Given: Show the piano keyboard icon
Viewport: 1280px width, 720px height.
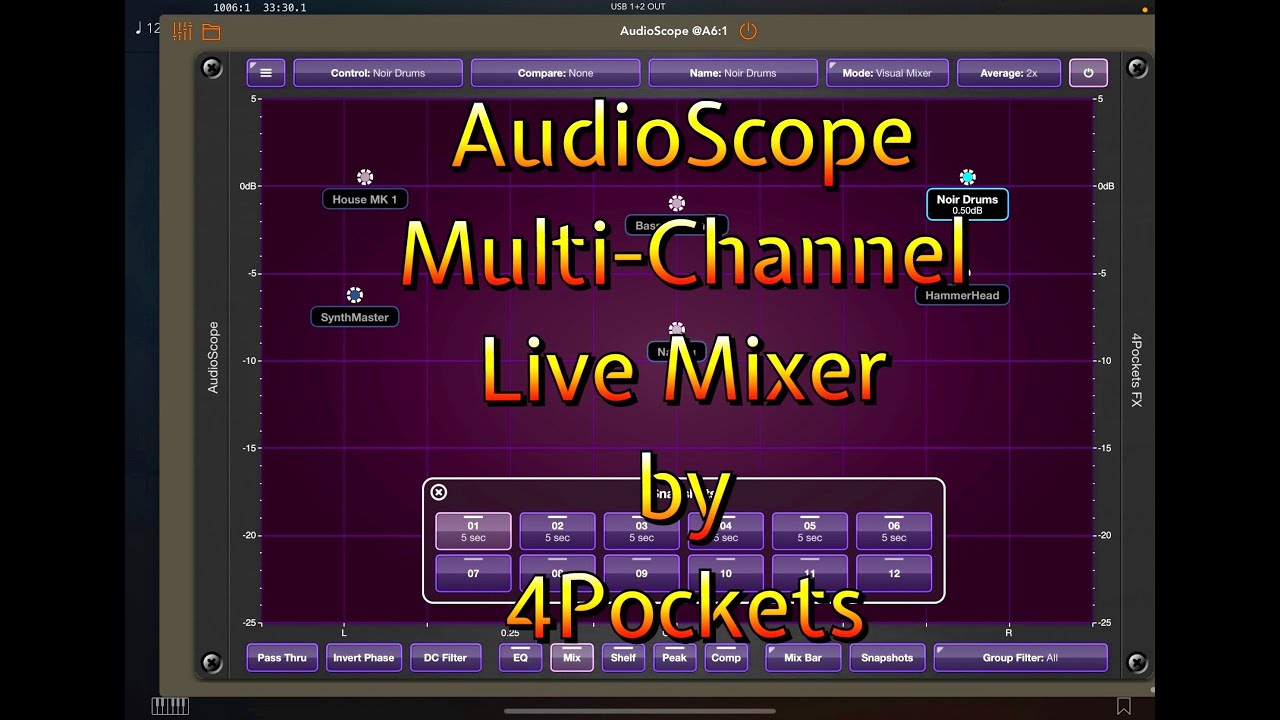Looking at the screenshot, I should 170,706.
